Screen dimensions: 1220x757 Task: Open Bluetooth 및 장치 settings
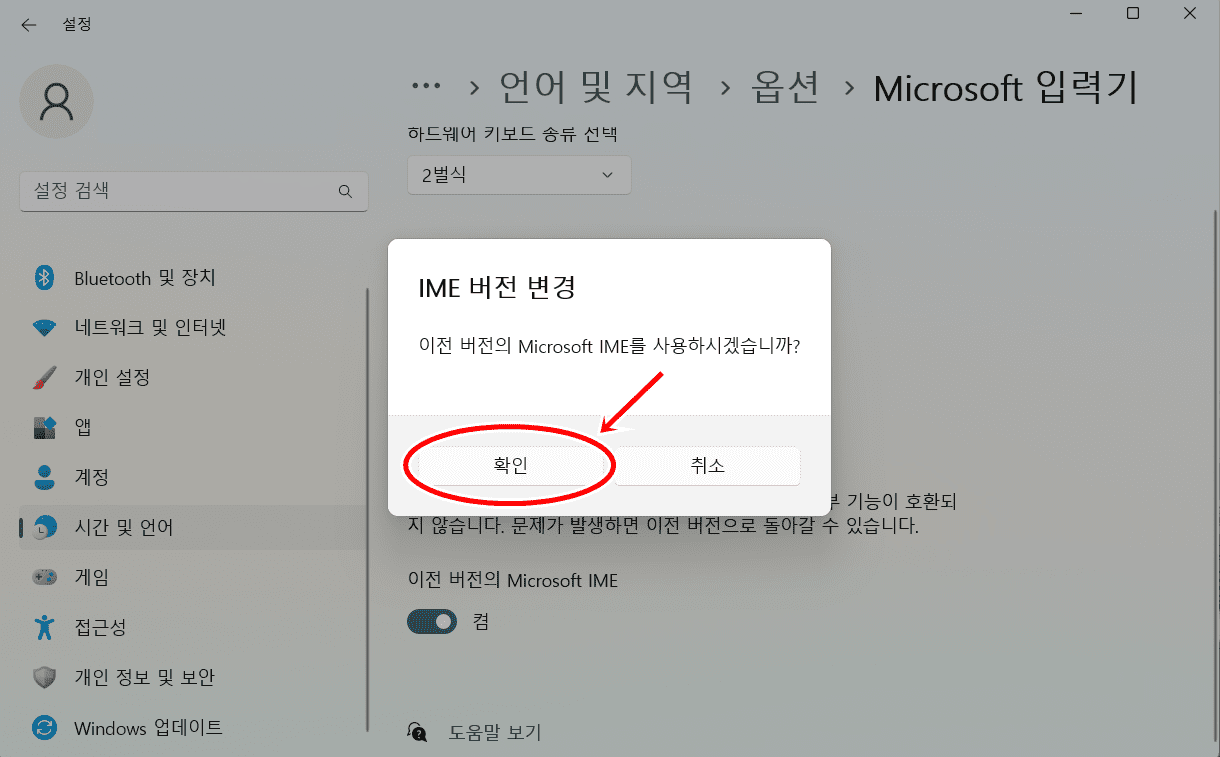193,278
